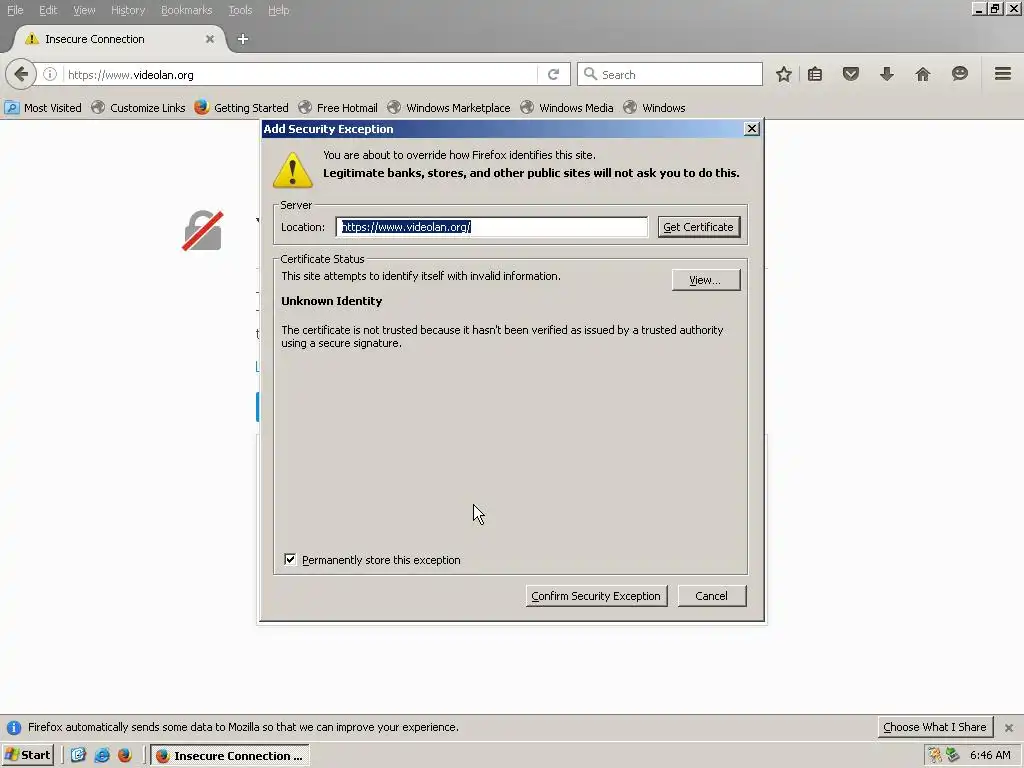Cancel the security exception dialog
This screenshot has width=1024, height=768.
tap(712, 596)
